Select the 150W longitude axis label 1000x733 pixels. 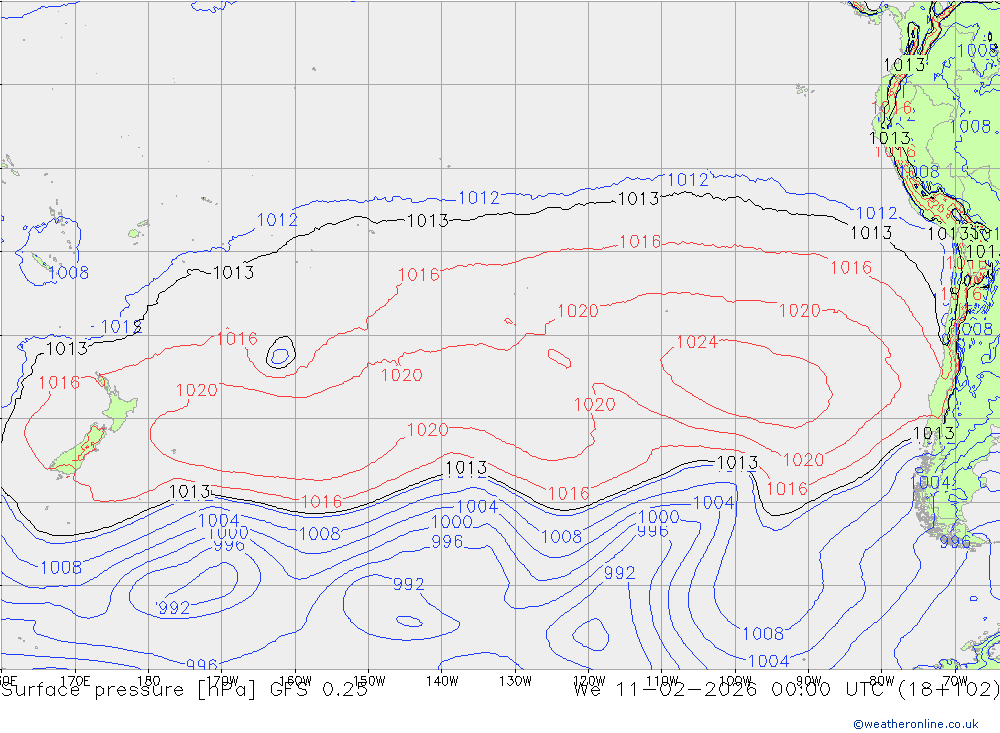369,681
